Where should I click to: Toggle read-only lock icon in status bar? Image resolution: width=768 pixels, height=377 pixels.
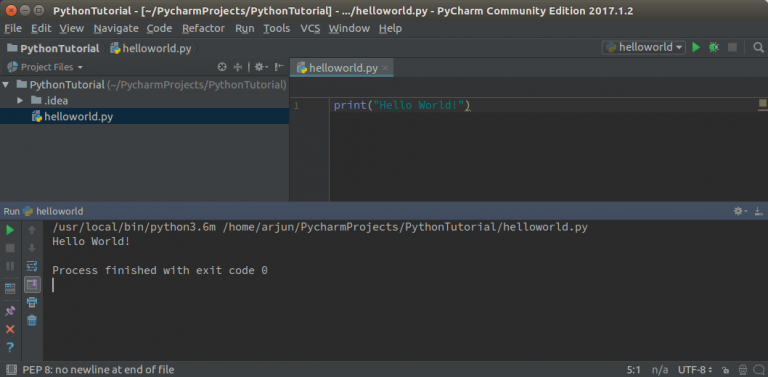726,370
